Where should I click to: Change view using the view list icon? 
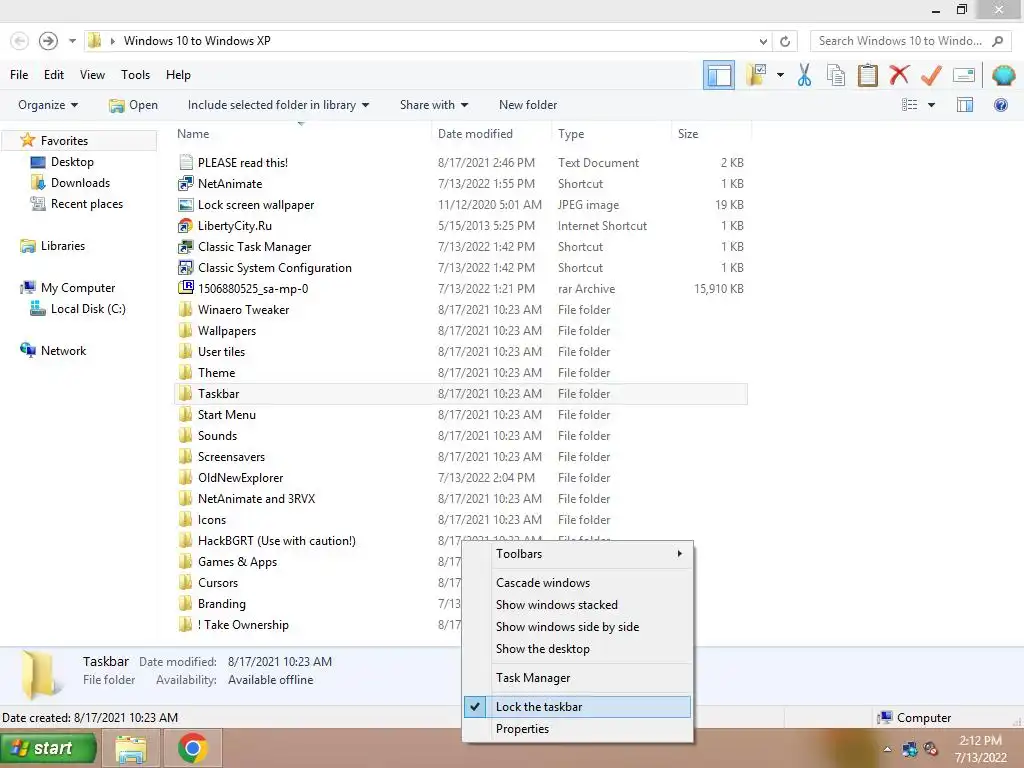pos(909,104)
